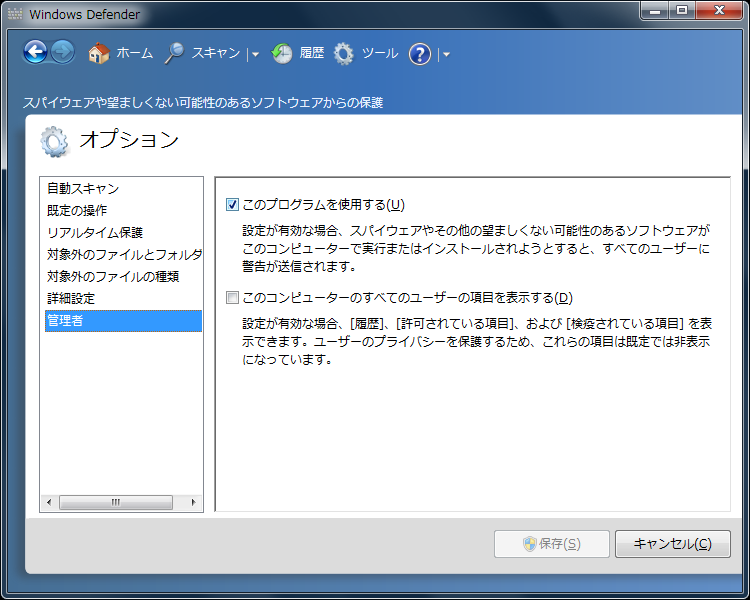
Task: Click the 保存 button
Action: click(551, 544)
